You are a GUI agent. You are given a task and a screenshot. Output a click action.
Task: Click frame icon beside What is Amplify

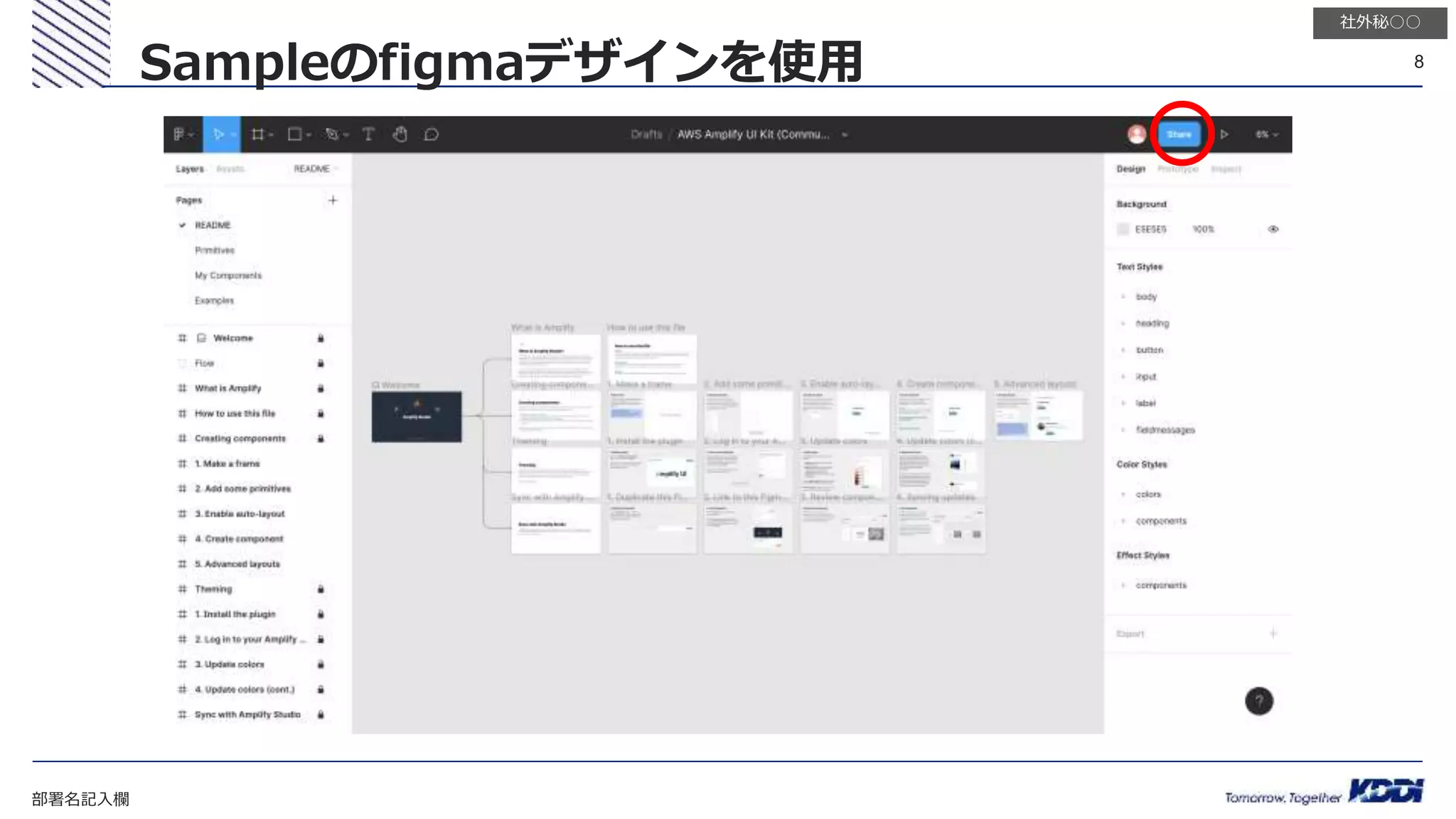click(182, 388)
